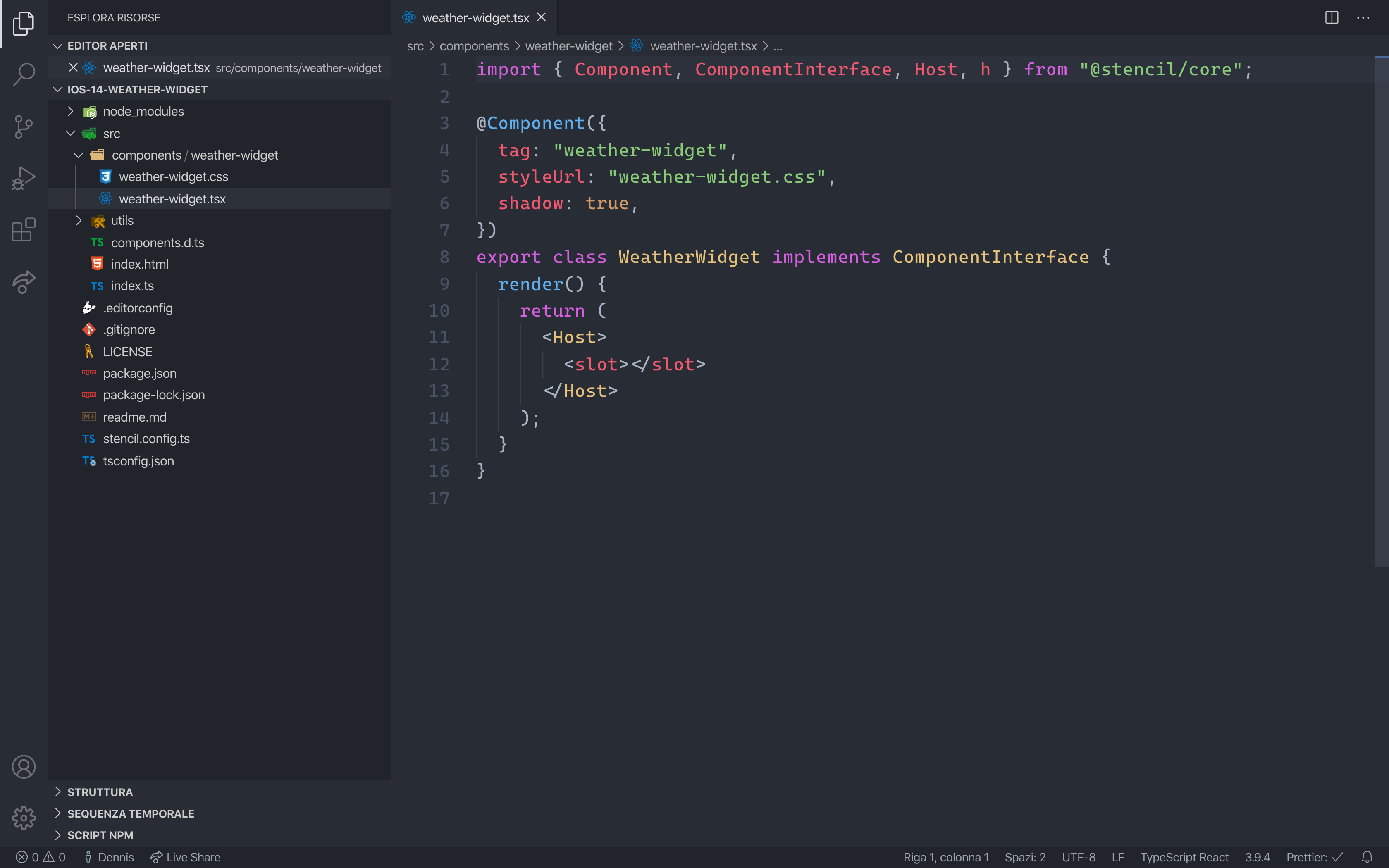1389x868 pixels.
Task: Open the Explorer view in activity bar
Action: click(24, 24)
